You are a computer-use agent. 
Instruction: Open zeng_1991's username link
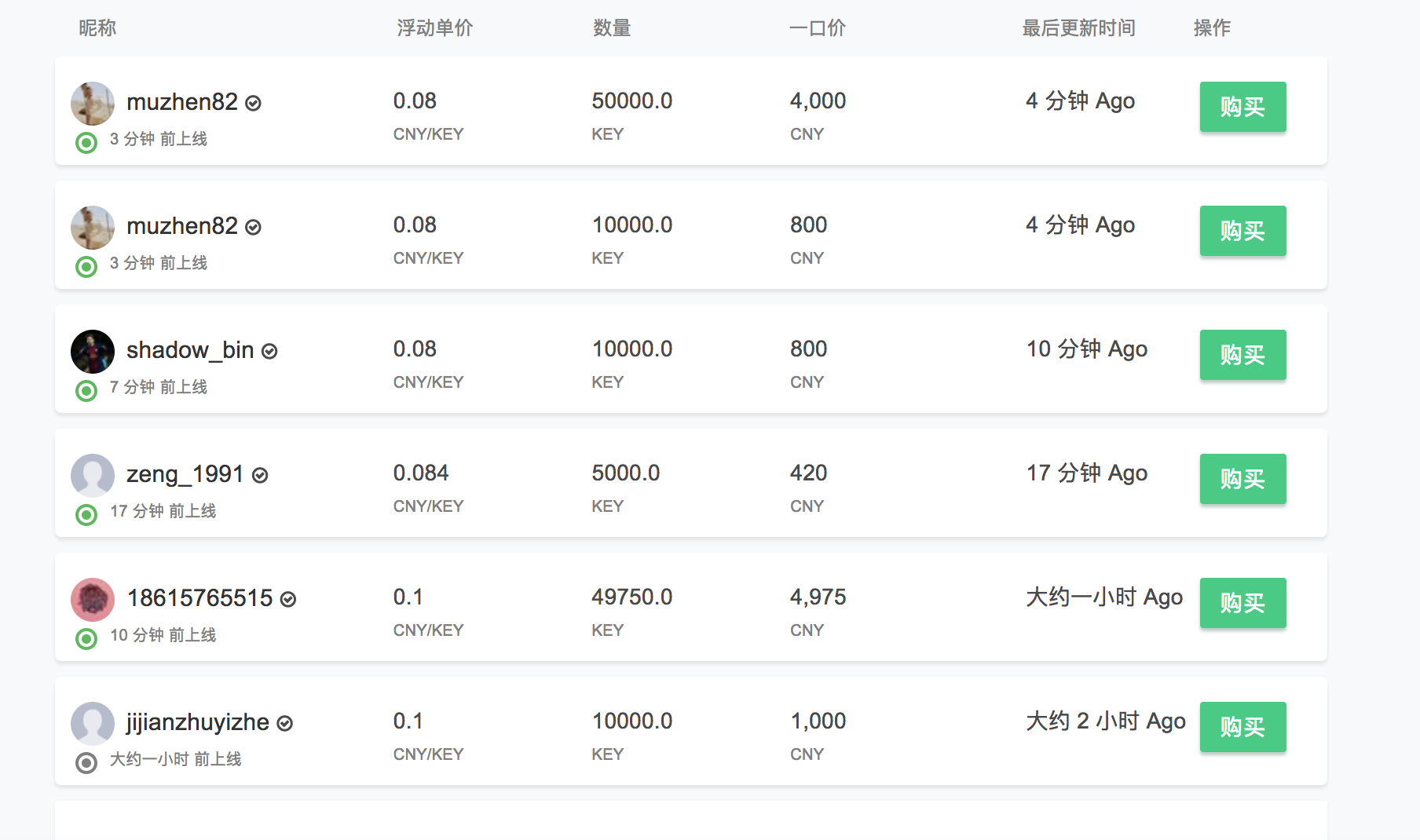click(x=185, y=474)
